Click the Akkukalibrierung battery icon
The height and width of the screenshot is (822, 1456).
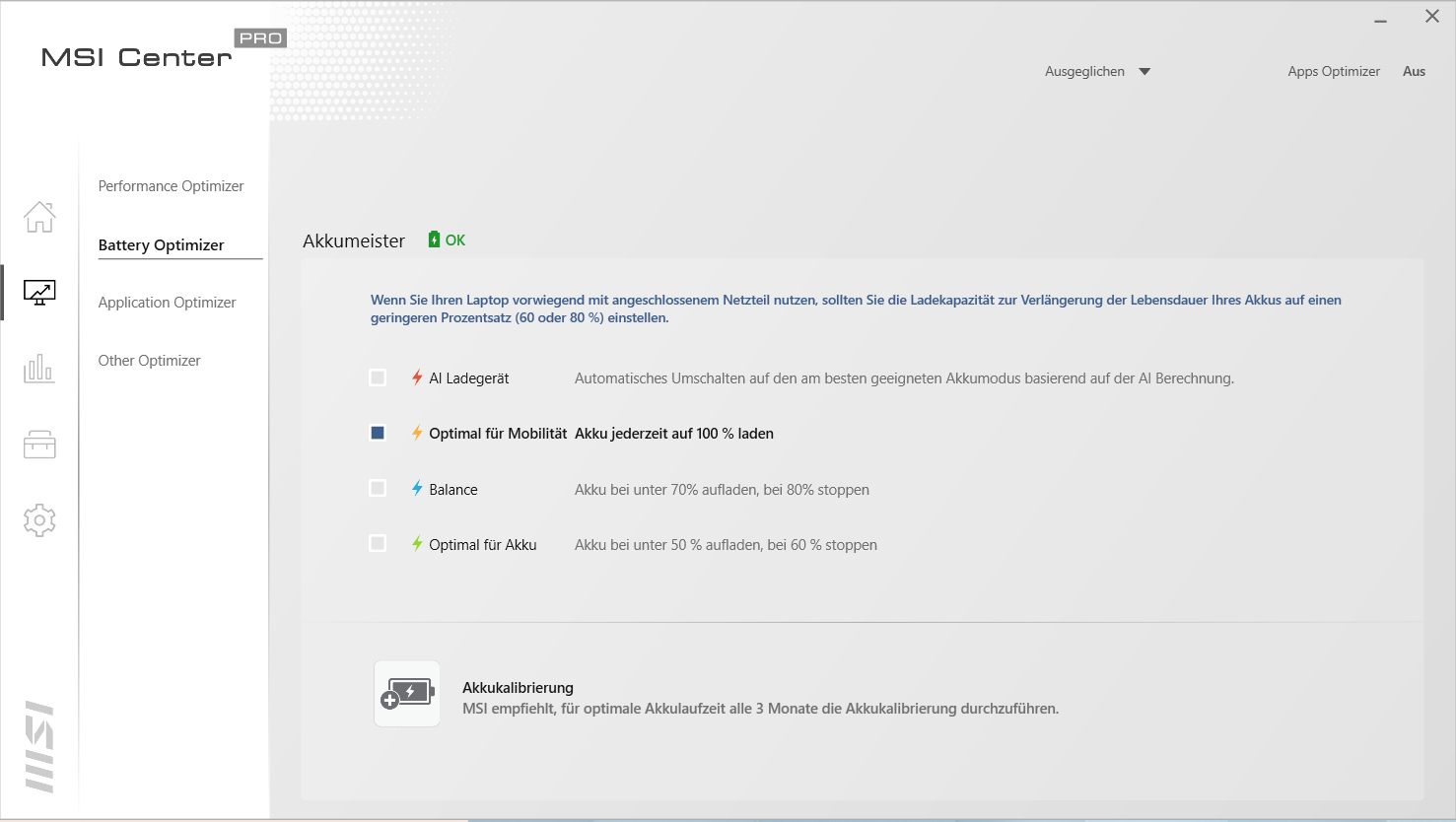tap(407, 694)
